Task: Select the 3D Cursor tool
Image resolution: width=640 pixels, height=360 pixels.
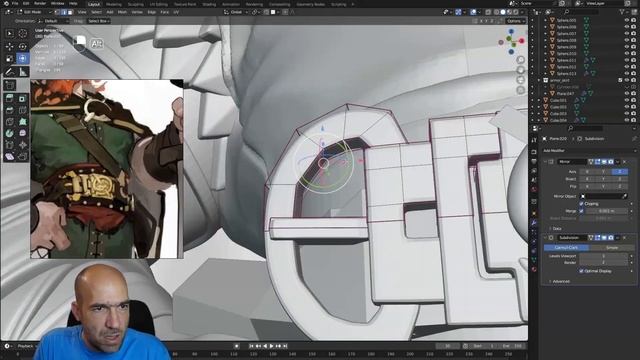Action: (22, 33)
